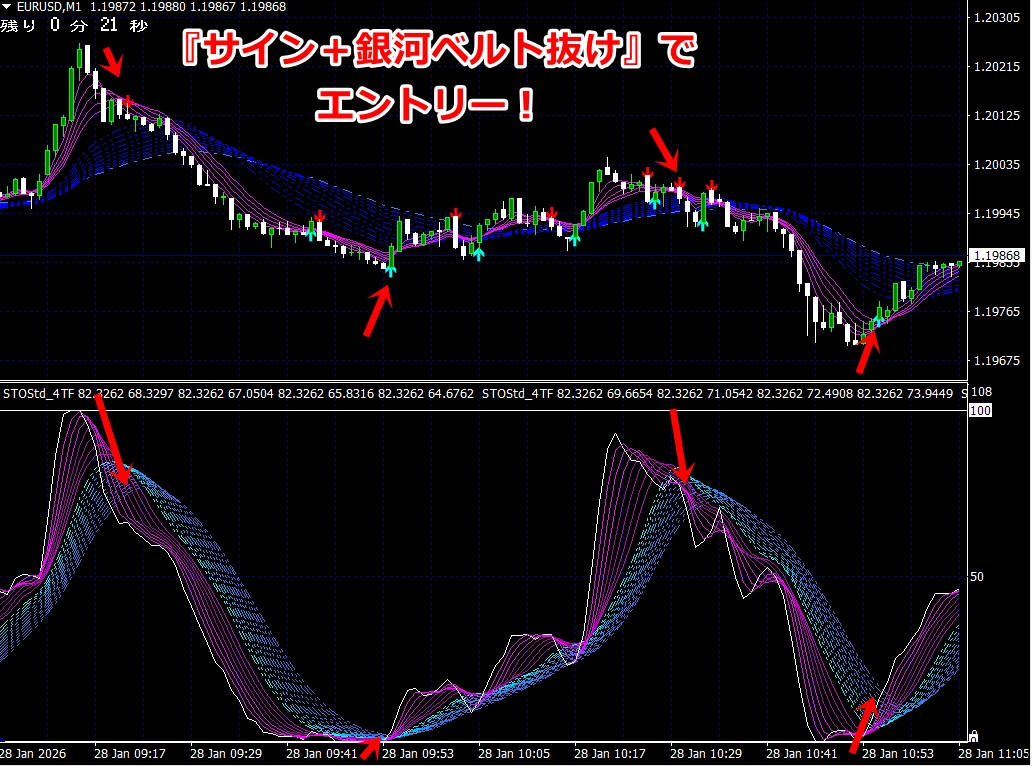
Task: Click the level 100 label in indicator window
Action: (x=980, y=410)
